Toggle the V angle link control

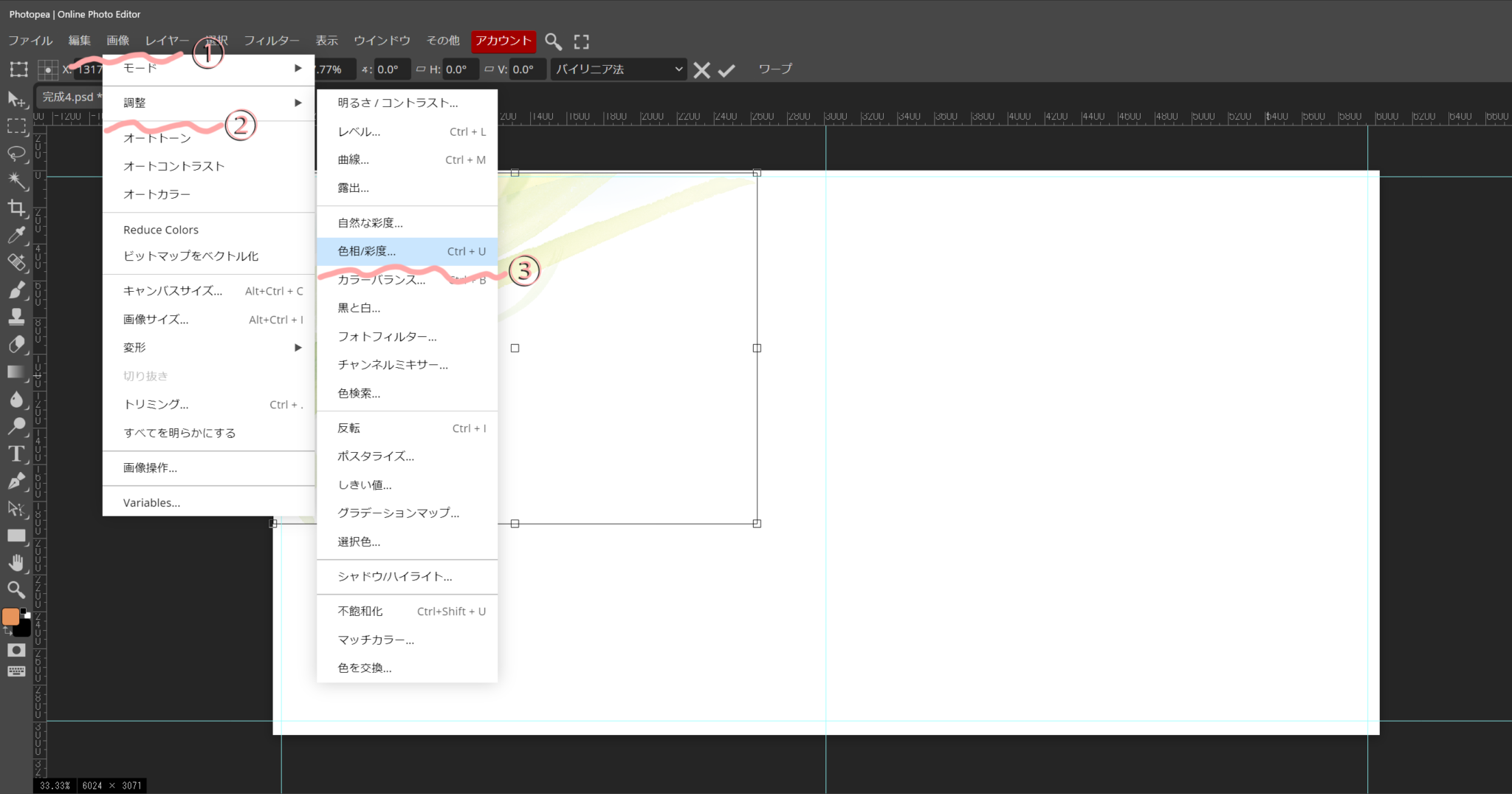(x=489, y=69)
